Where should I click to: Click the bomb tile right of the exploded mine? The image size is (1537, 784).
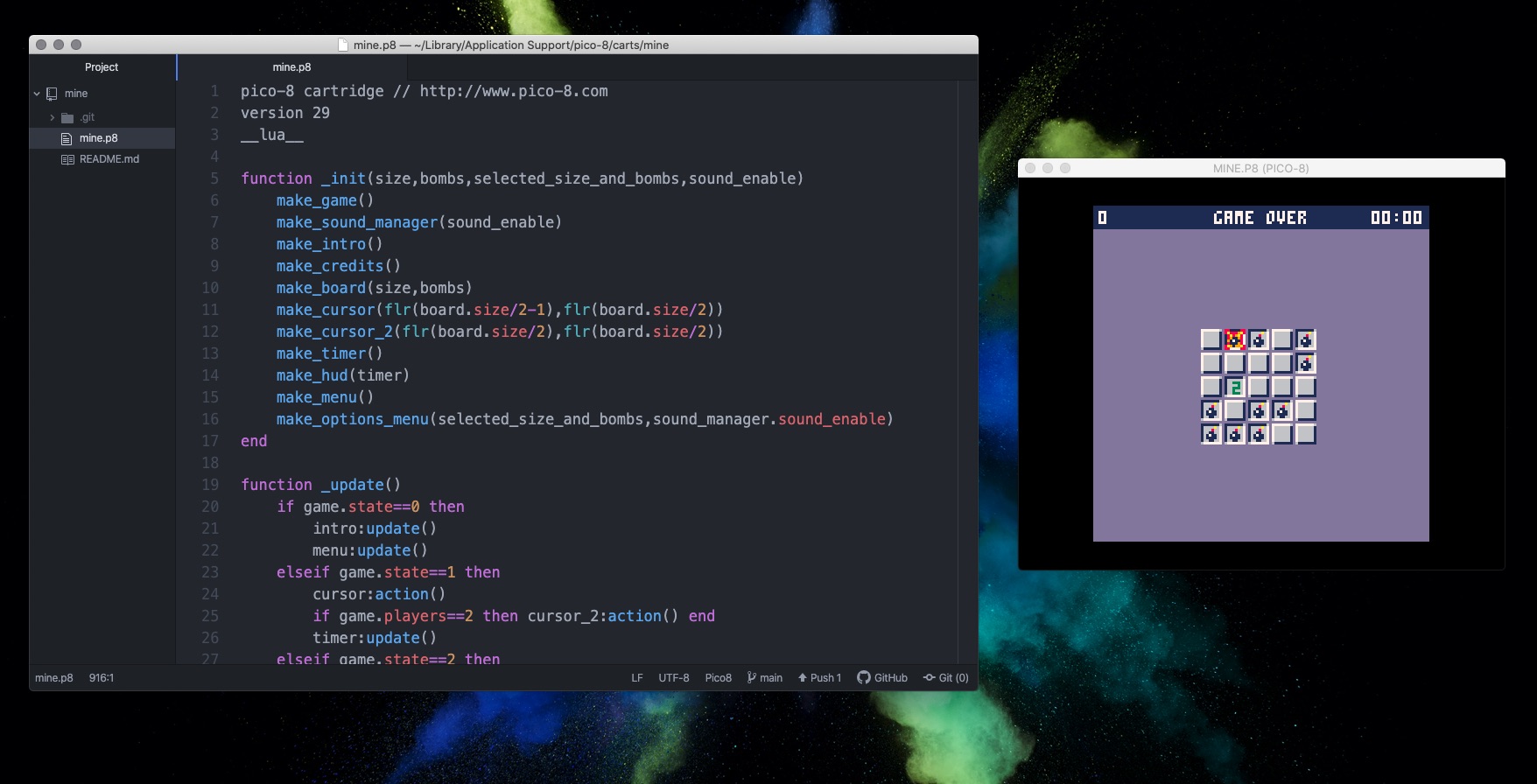[x=1259, y=339]
